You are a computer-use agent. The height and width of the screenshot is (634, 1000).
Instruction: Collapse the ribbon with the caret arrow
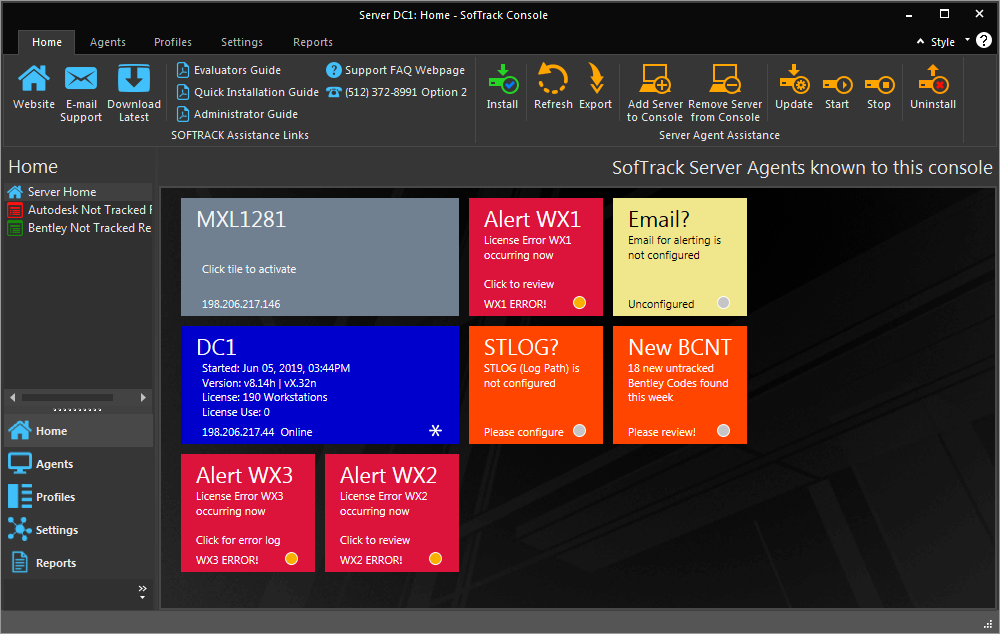pos(920,41)
